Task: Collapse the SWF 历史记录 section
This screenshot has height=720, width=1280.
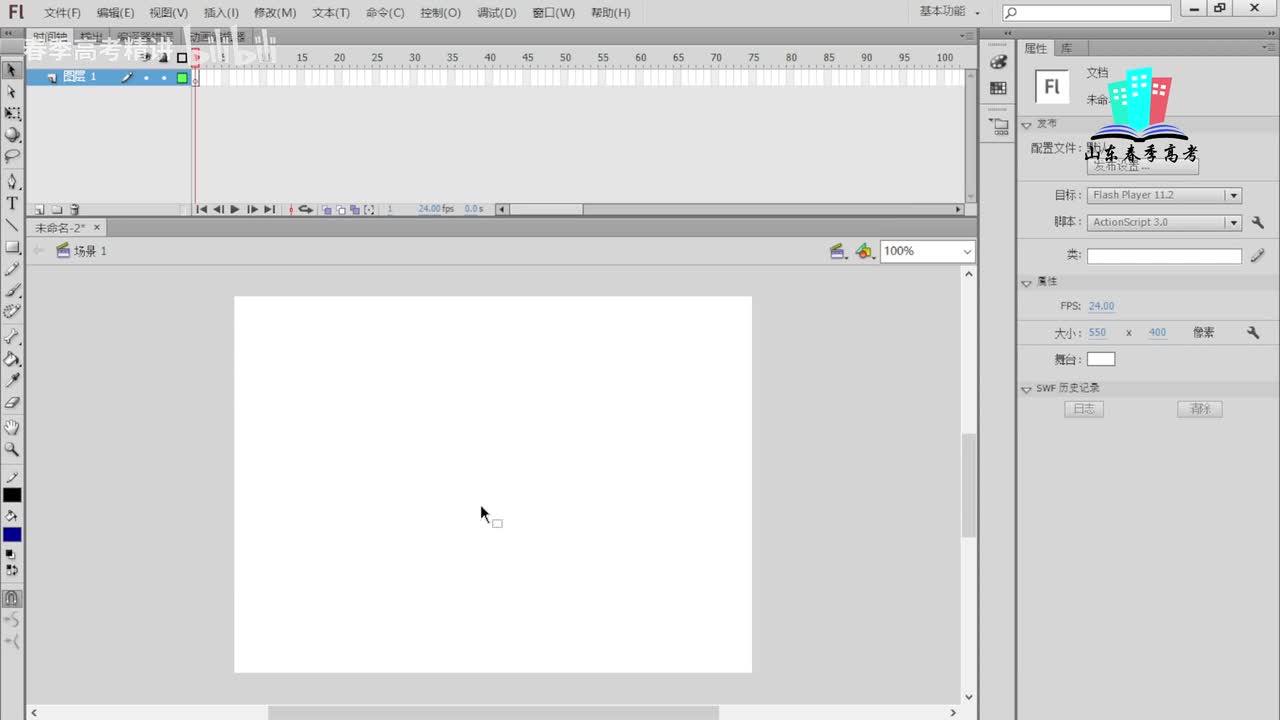Action: [x=1026, y=389]
